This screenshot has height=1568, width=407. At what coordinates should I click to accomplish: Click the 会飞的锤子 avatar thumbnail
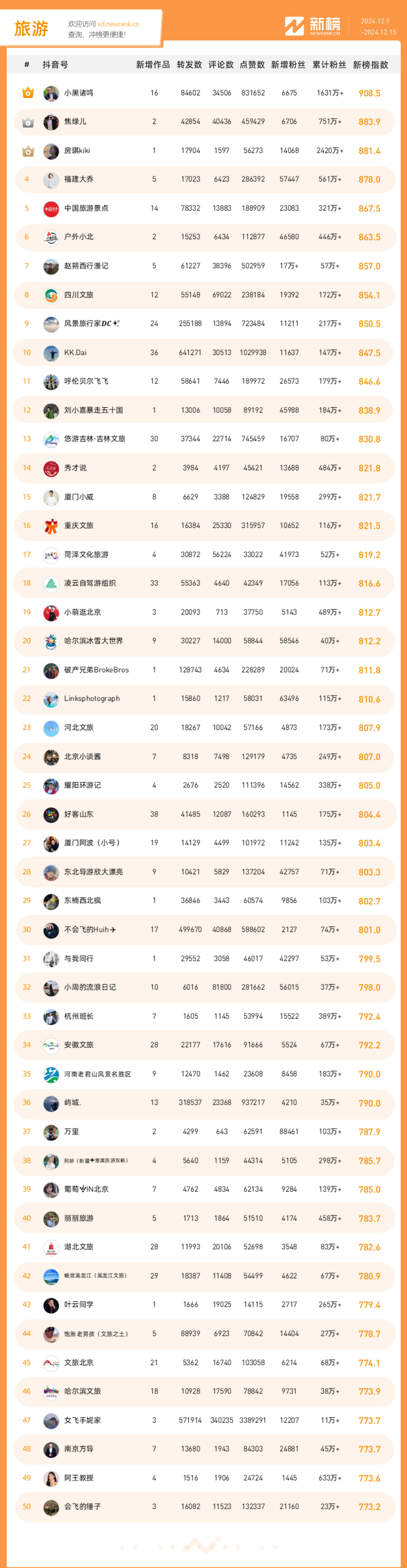tap(51, 1507)
